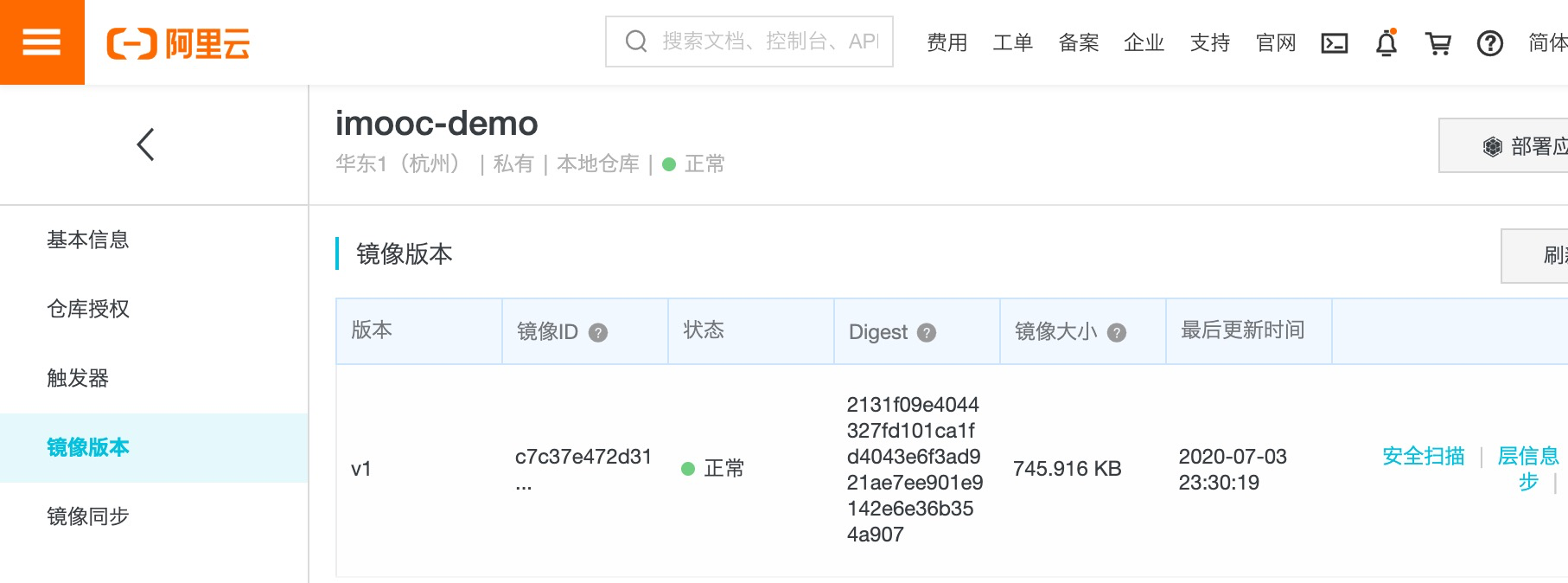Select 触发器 in the sidebar
The height and width of the screenshot is (583, 1568).
(x=78, y=378)
